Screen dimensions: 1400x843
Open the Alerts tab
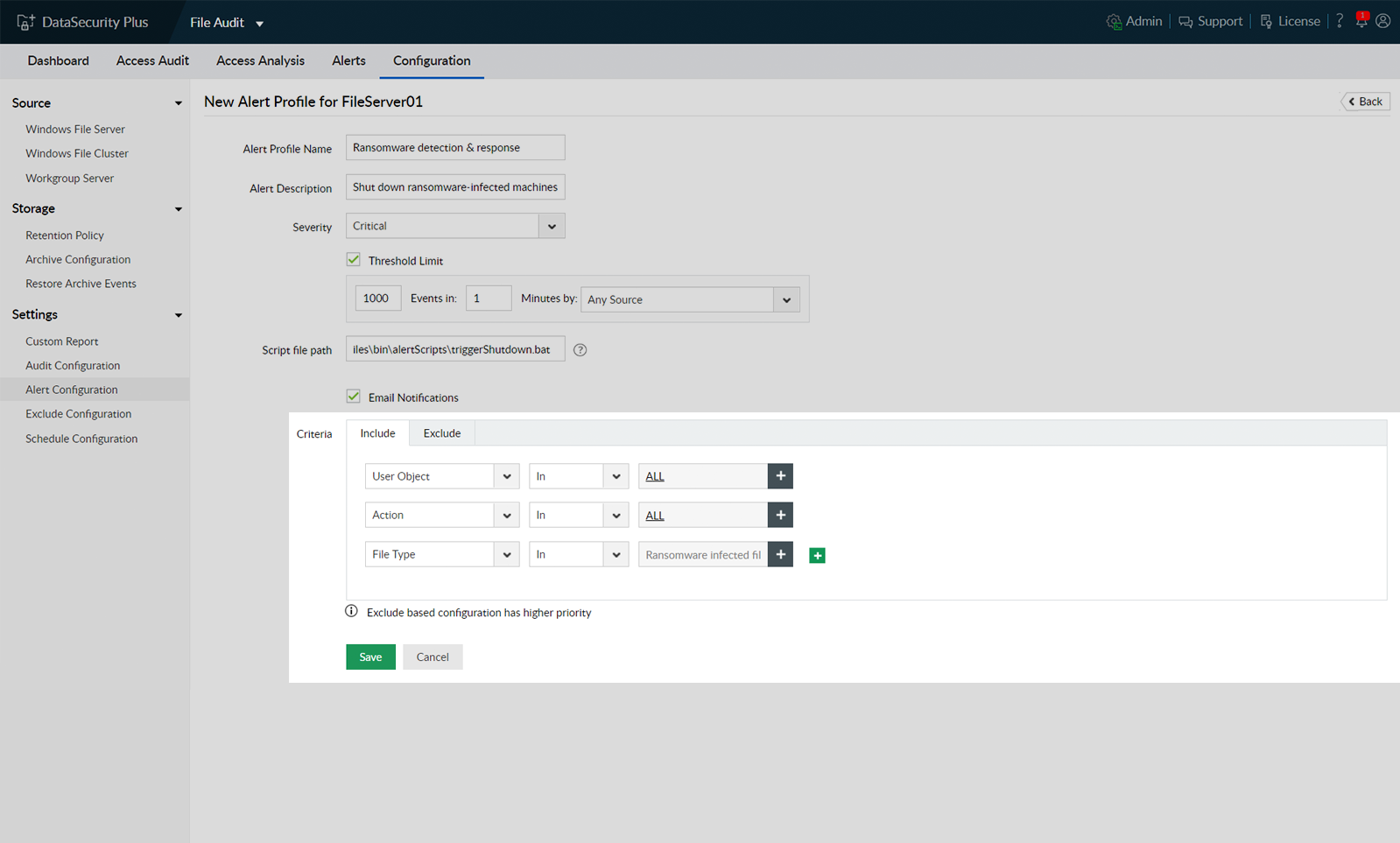[348, 60]
